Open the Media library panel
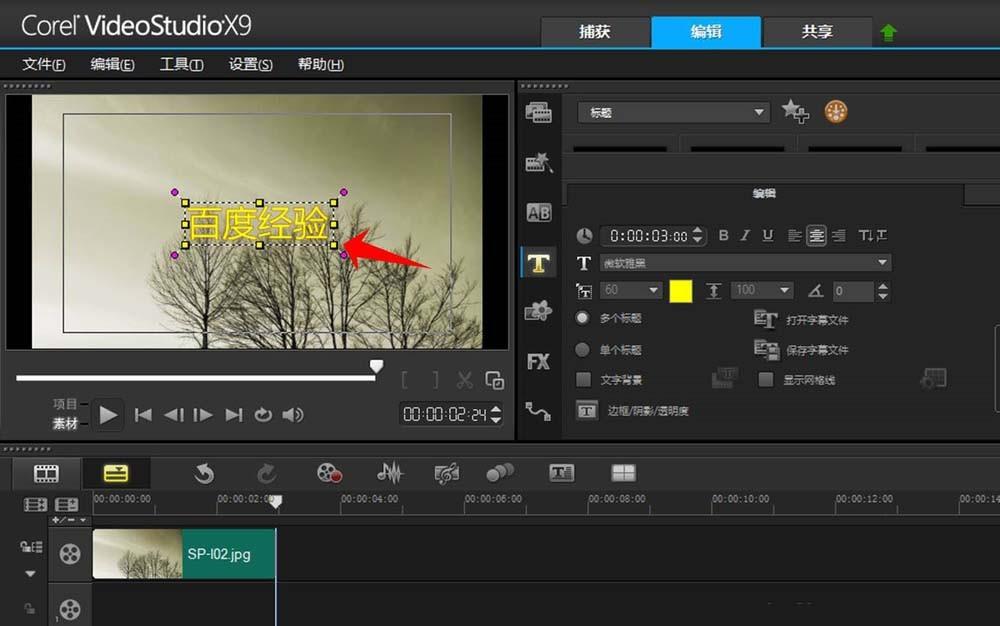 539,112
